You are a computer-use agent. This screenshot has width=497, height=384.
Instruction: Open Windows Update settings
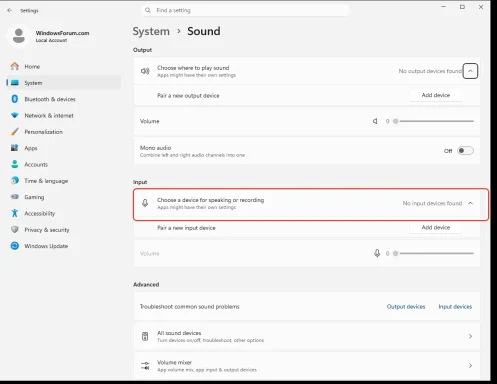pyautogui.click(x=63, y=246)
